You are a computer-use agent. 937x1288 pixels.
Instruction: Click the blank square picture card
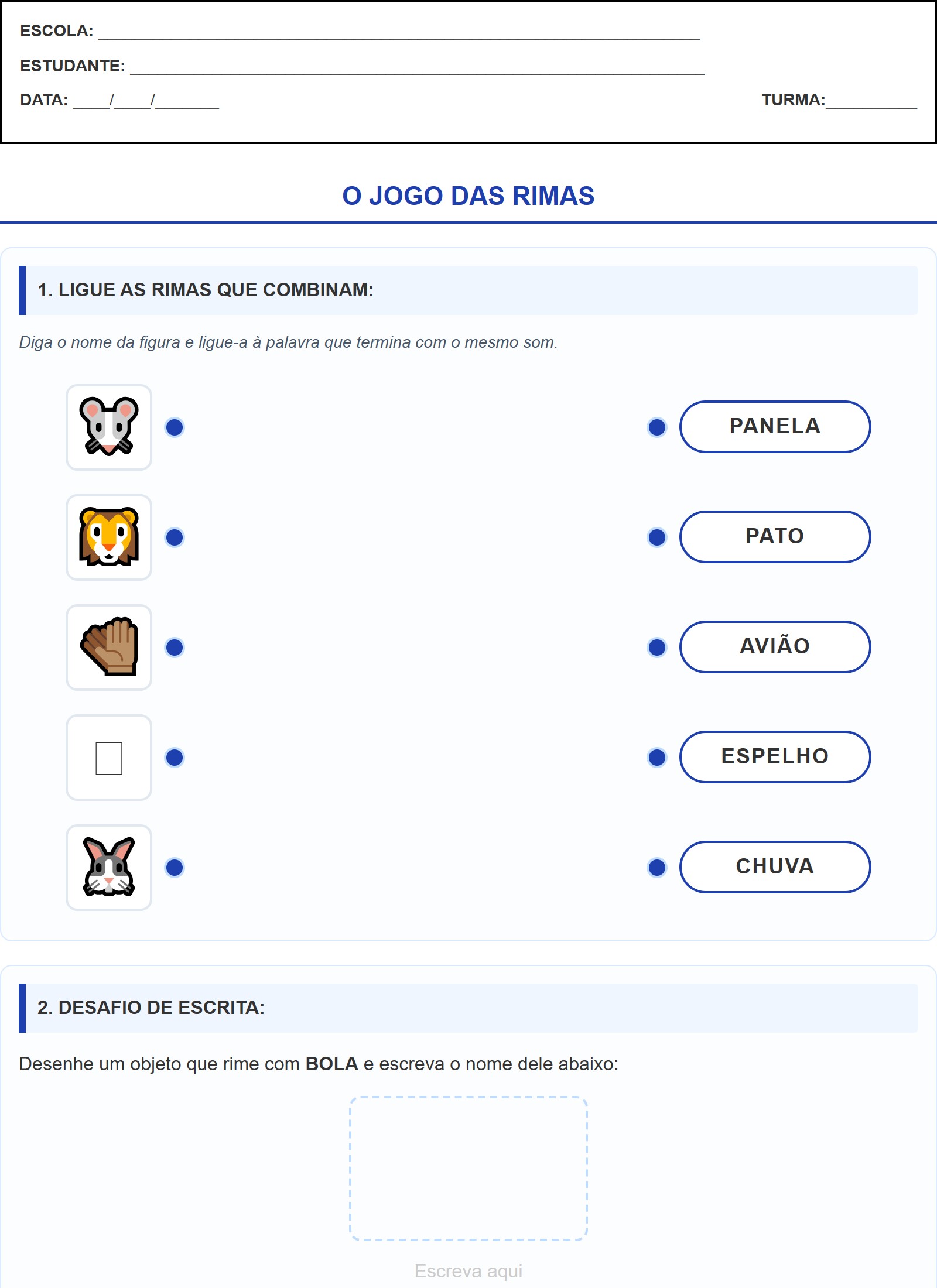point(109,758)
